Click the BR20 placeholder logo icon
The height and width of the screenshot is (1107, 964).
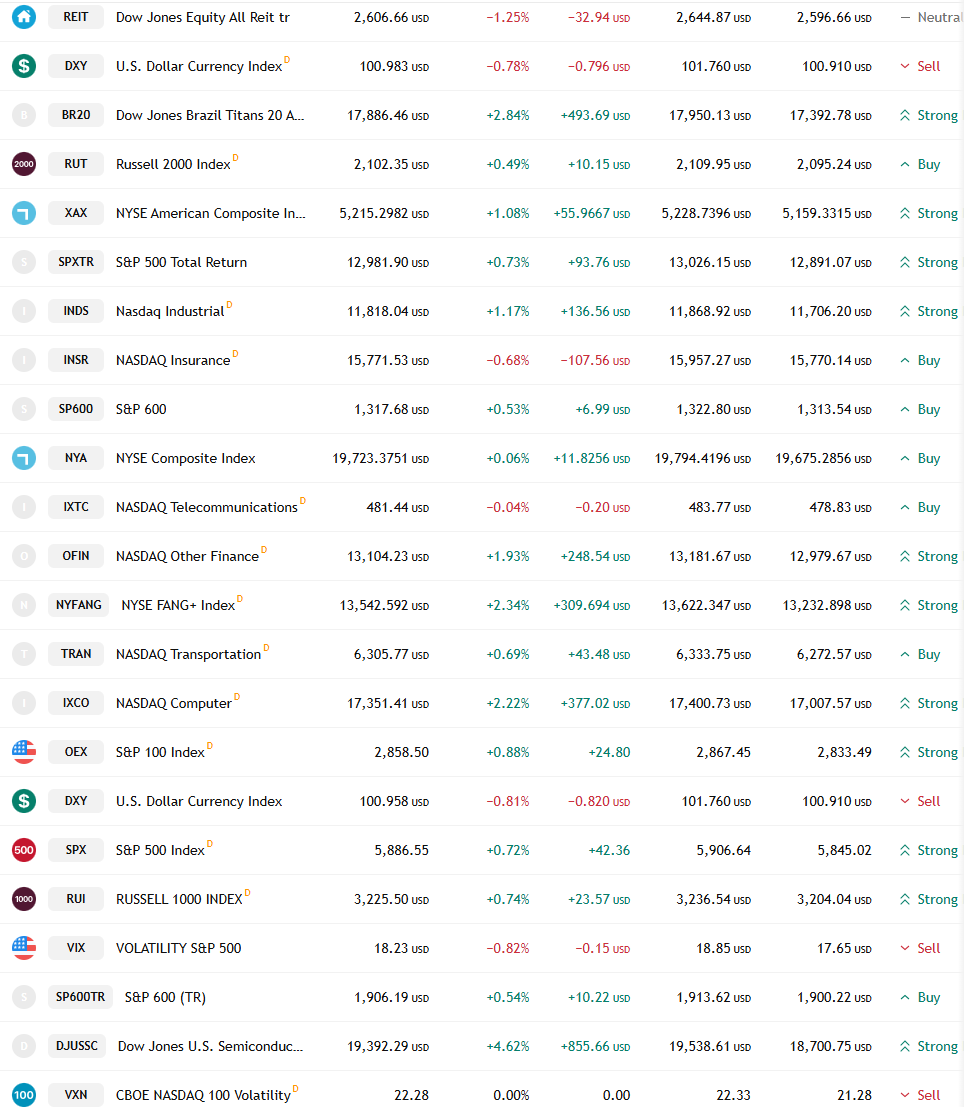(24, 114)
